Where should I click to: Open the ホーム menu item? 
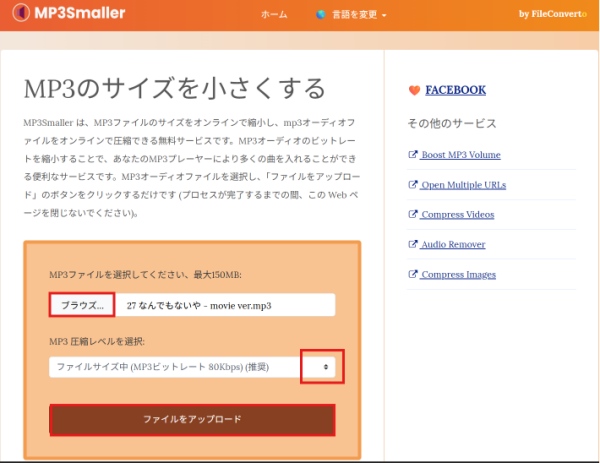274,15
